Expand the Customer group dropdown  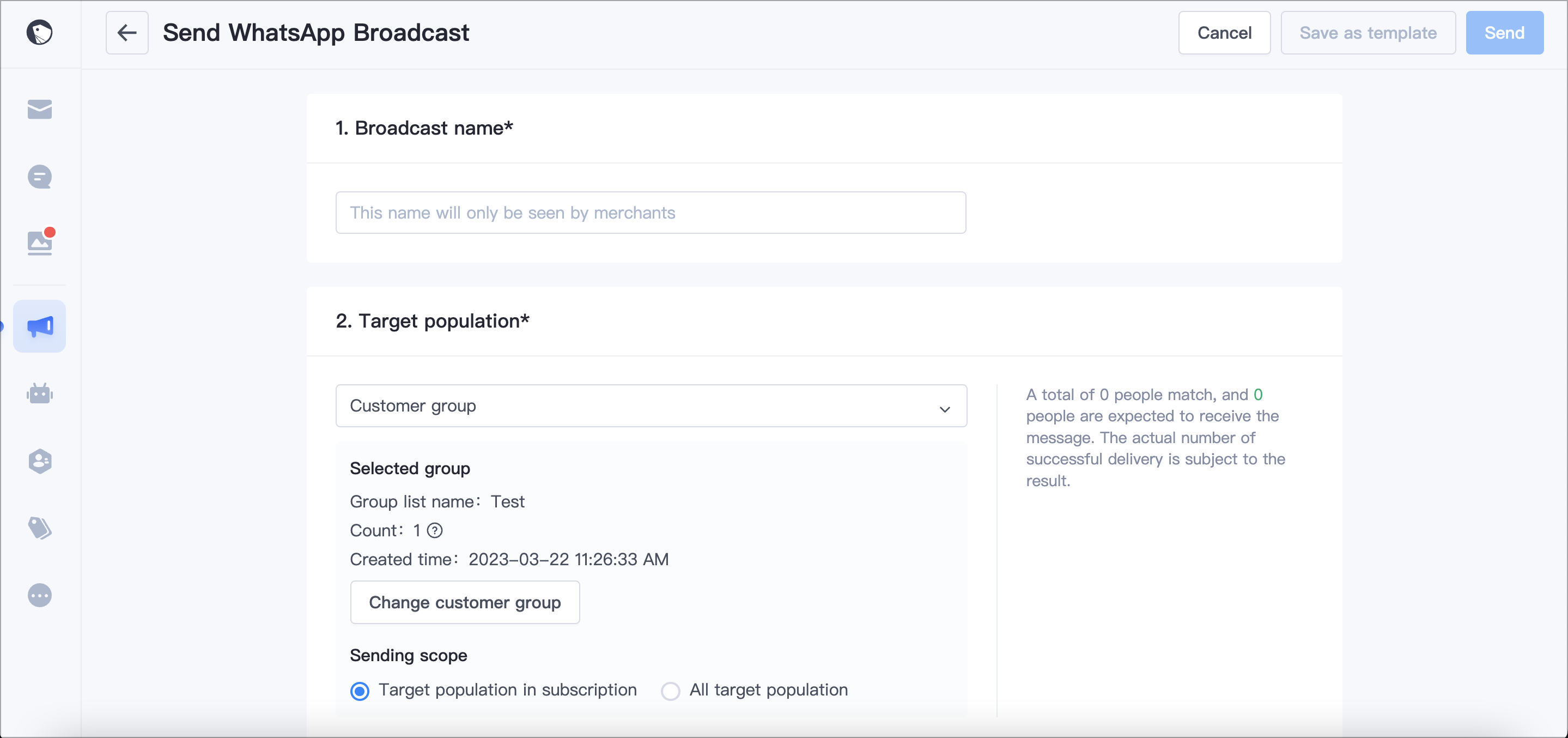[x=651, y=406]
